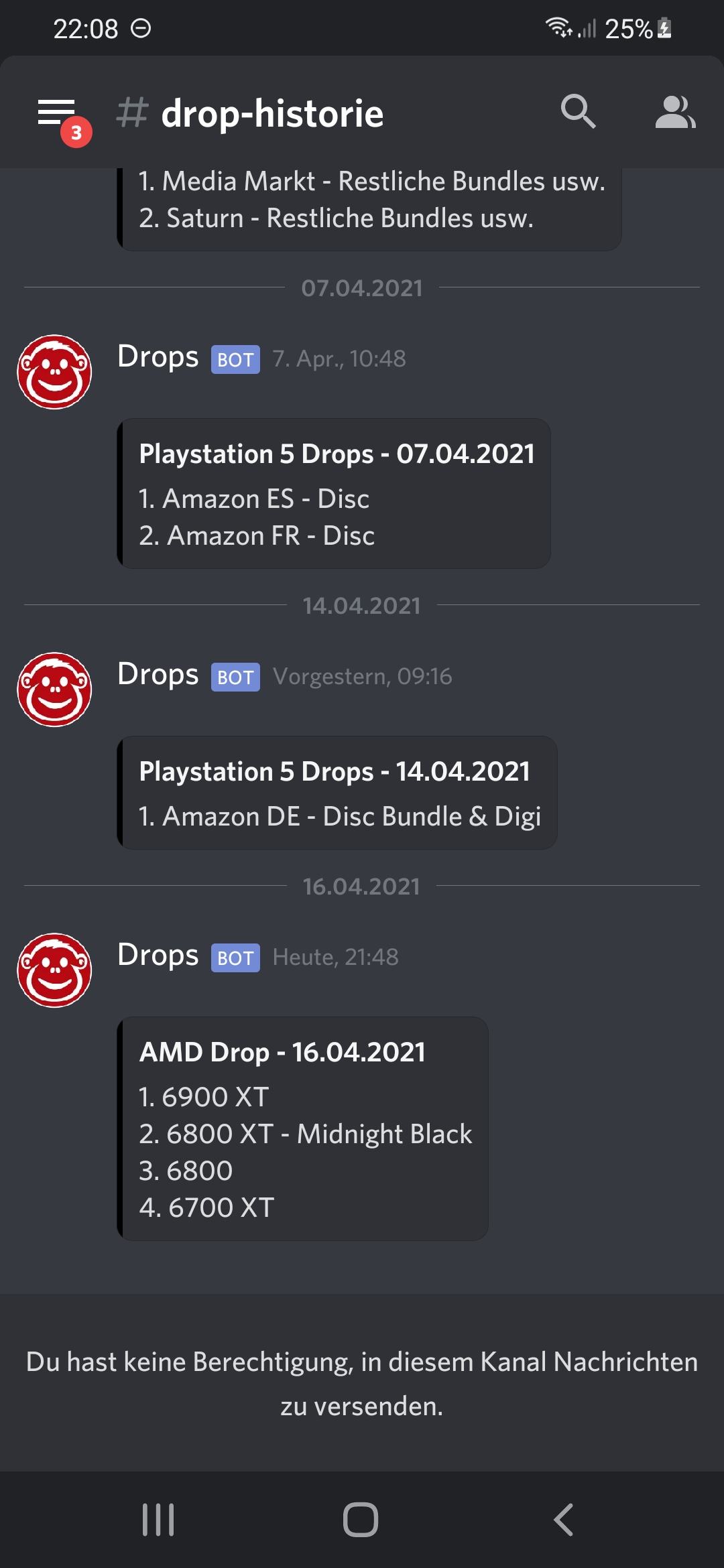Viewport: 724px width, 1568px height.
Task: Open the hamburger channel menu
Action: click(56, 112)
